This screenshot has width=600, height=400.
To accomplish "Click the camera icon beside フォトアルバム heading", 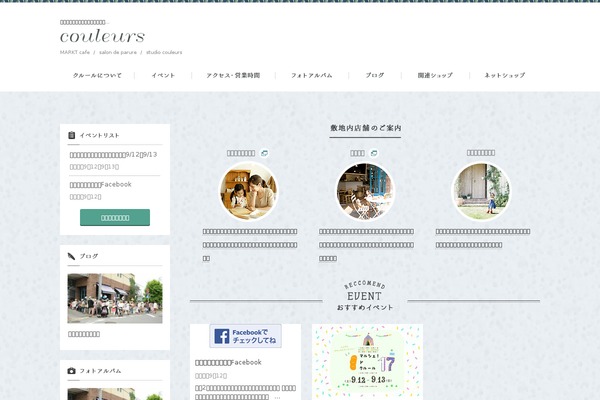I will [72, 371].
